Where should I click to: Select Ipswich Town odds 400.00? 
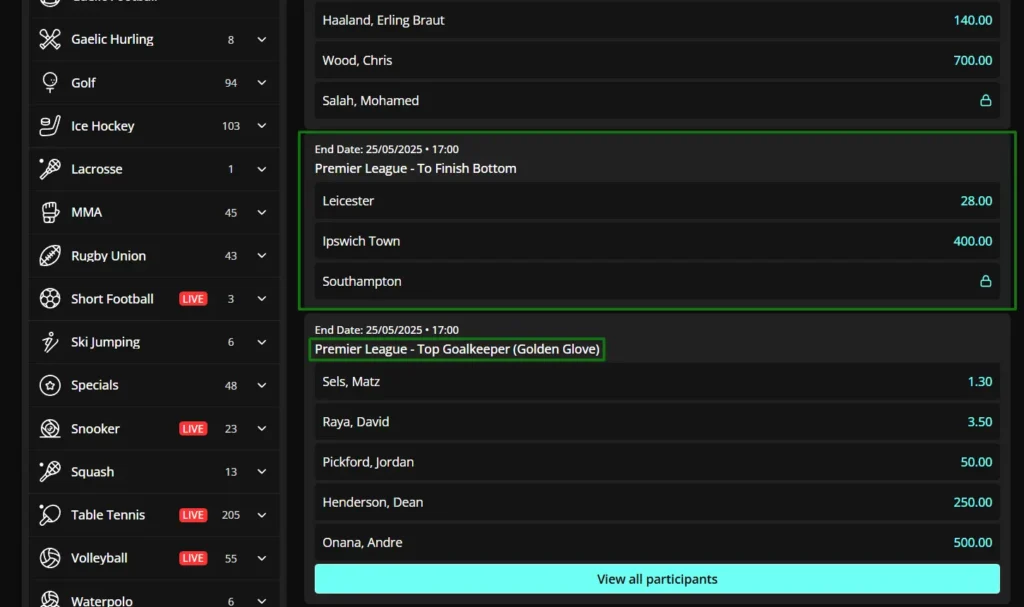(972, 241)
